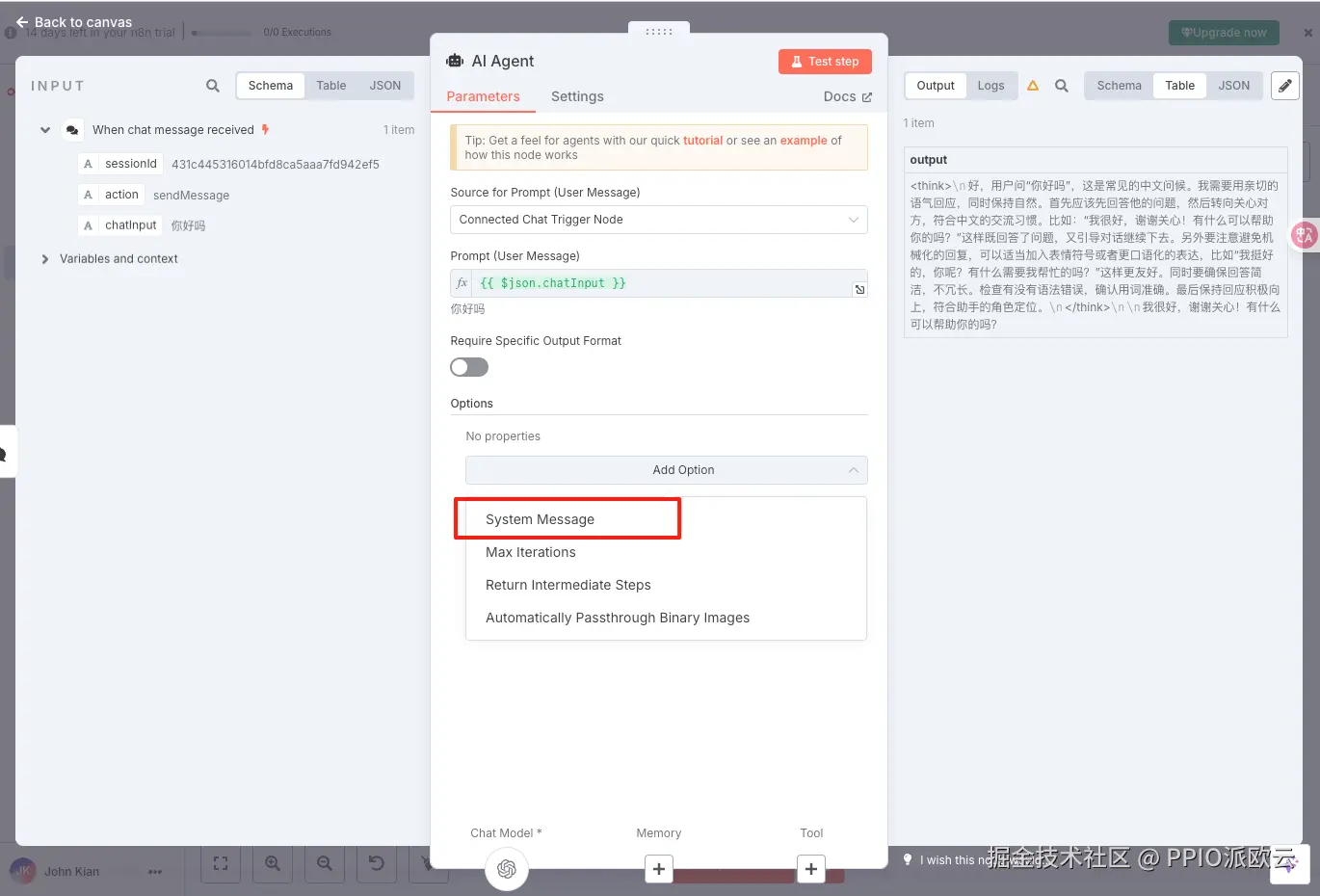Click the lightbulb icon beside 'I wish this node' text

tap(908, 859)
